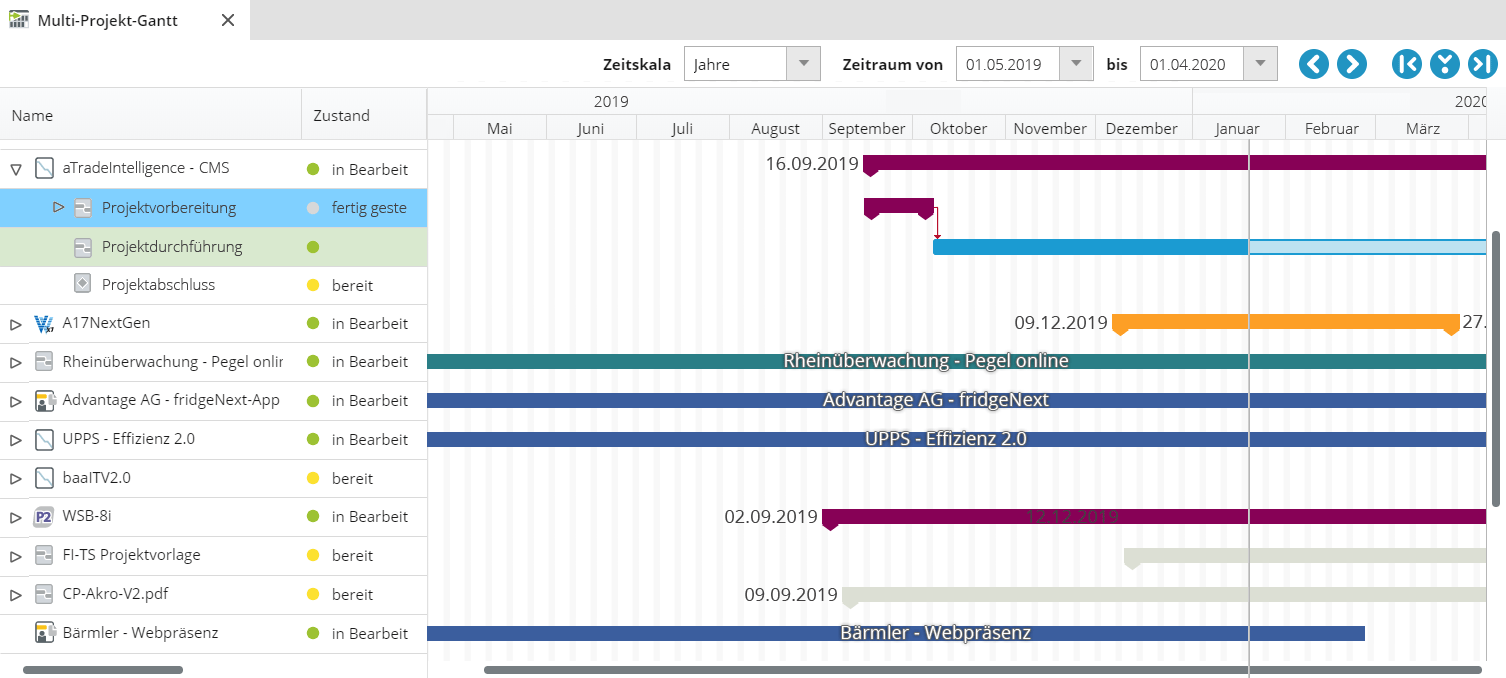
Task: Click the A17NextGen project icon
Action: [44, 323]
